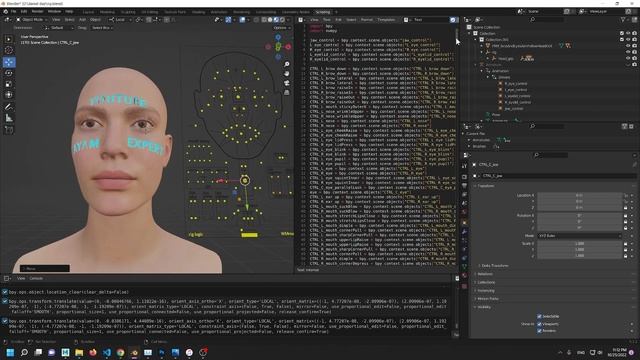
Task: Hide Collection via its eye icon
Action: pos(628,33)
